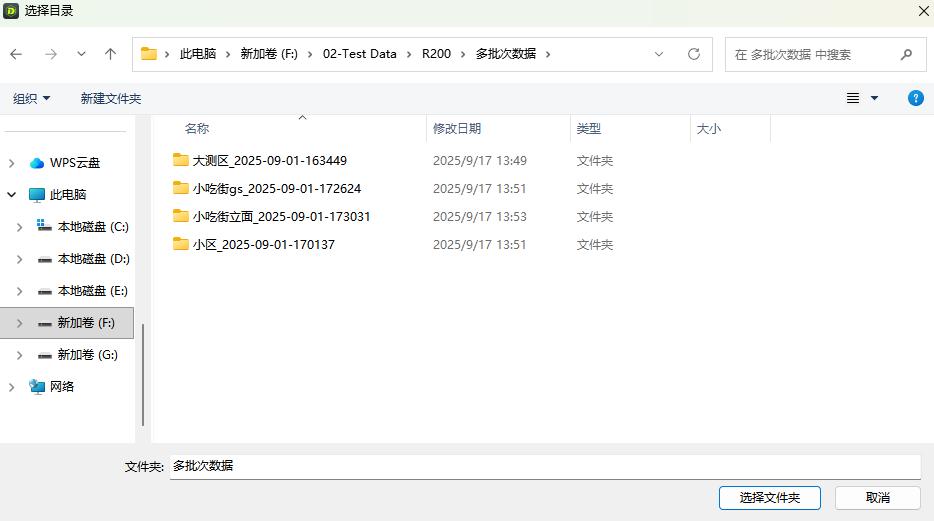
Task: Select WPS云盘 in navigation pane
Action: pos(74,163)
